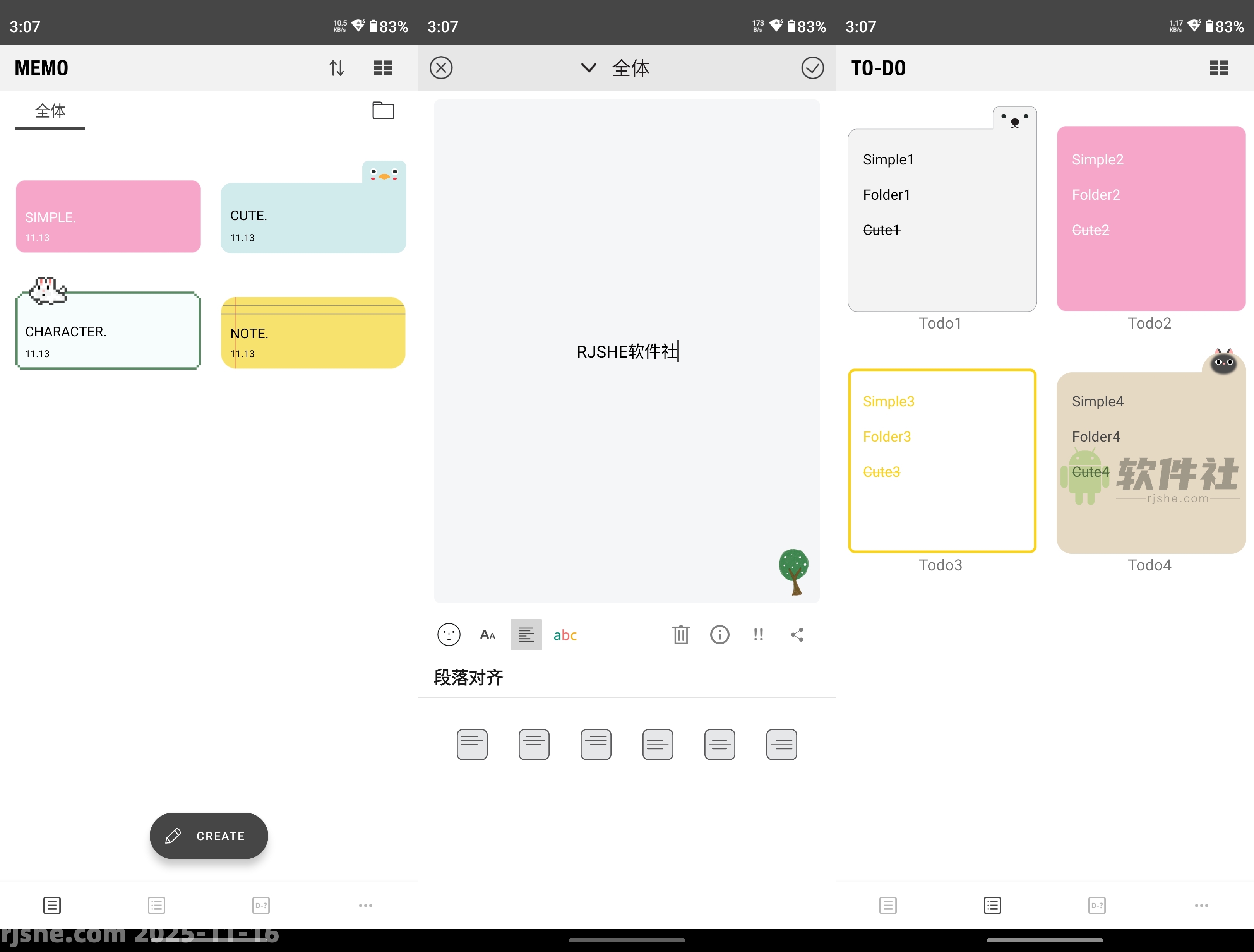Expand the 全体 category dropdown in the editor
This screenshot has height=952, width=1254.
[588, 67]
